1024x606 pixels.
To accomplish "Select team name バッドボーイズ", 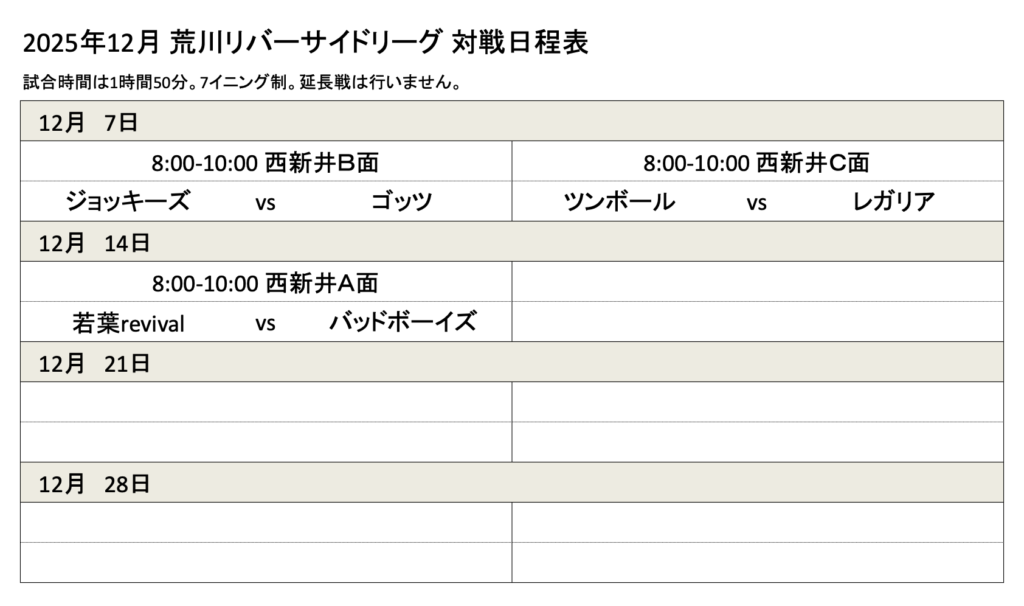I will coord(402,323).
